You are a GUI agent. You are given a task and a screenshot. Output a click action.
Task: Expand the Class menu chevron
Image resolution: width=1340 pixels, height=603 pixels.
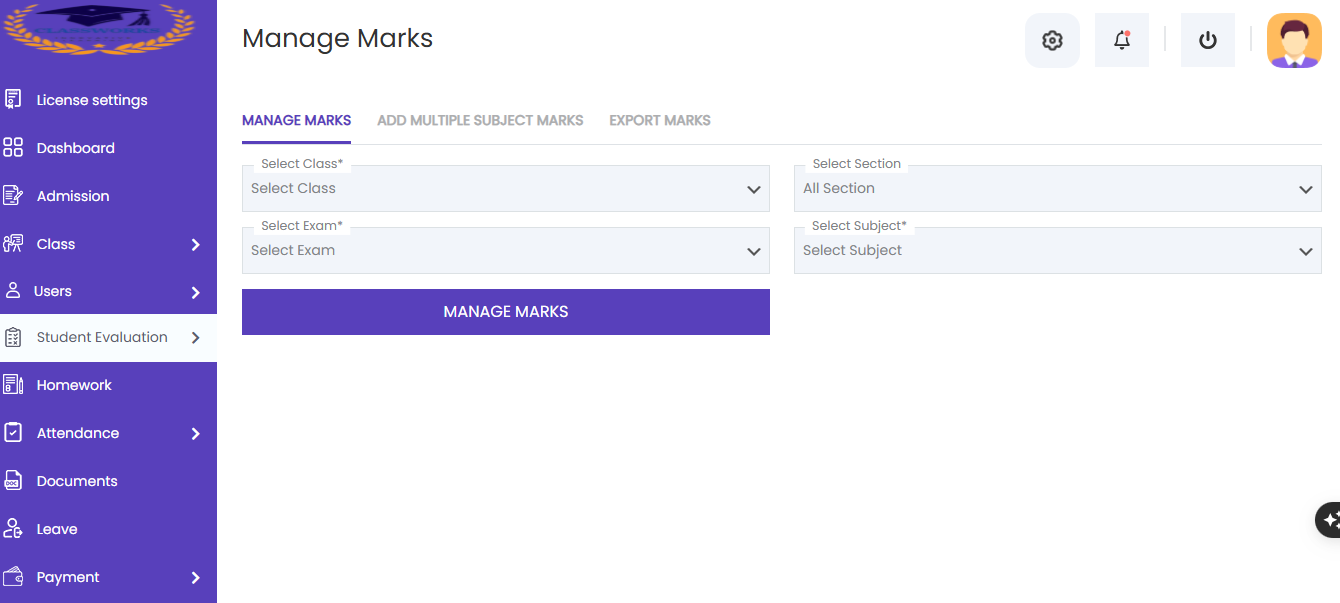tap(196, 245)
